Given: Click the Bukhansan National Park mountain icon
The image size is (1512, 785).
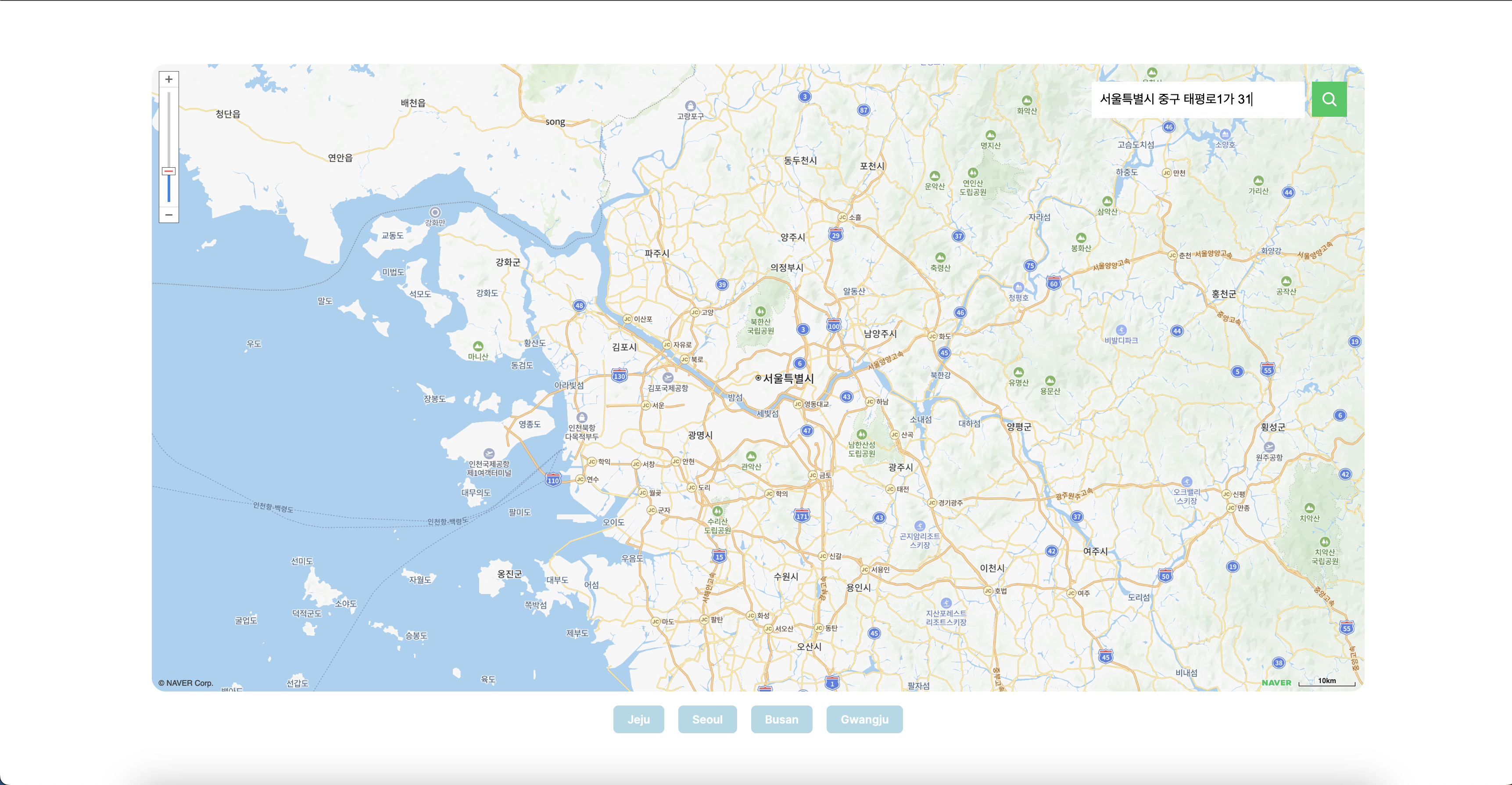Looking at the screenshot, I should (760, 311).
